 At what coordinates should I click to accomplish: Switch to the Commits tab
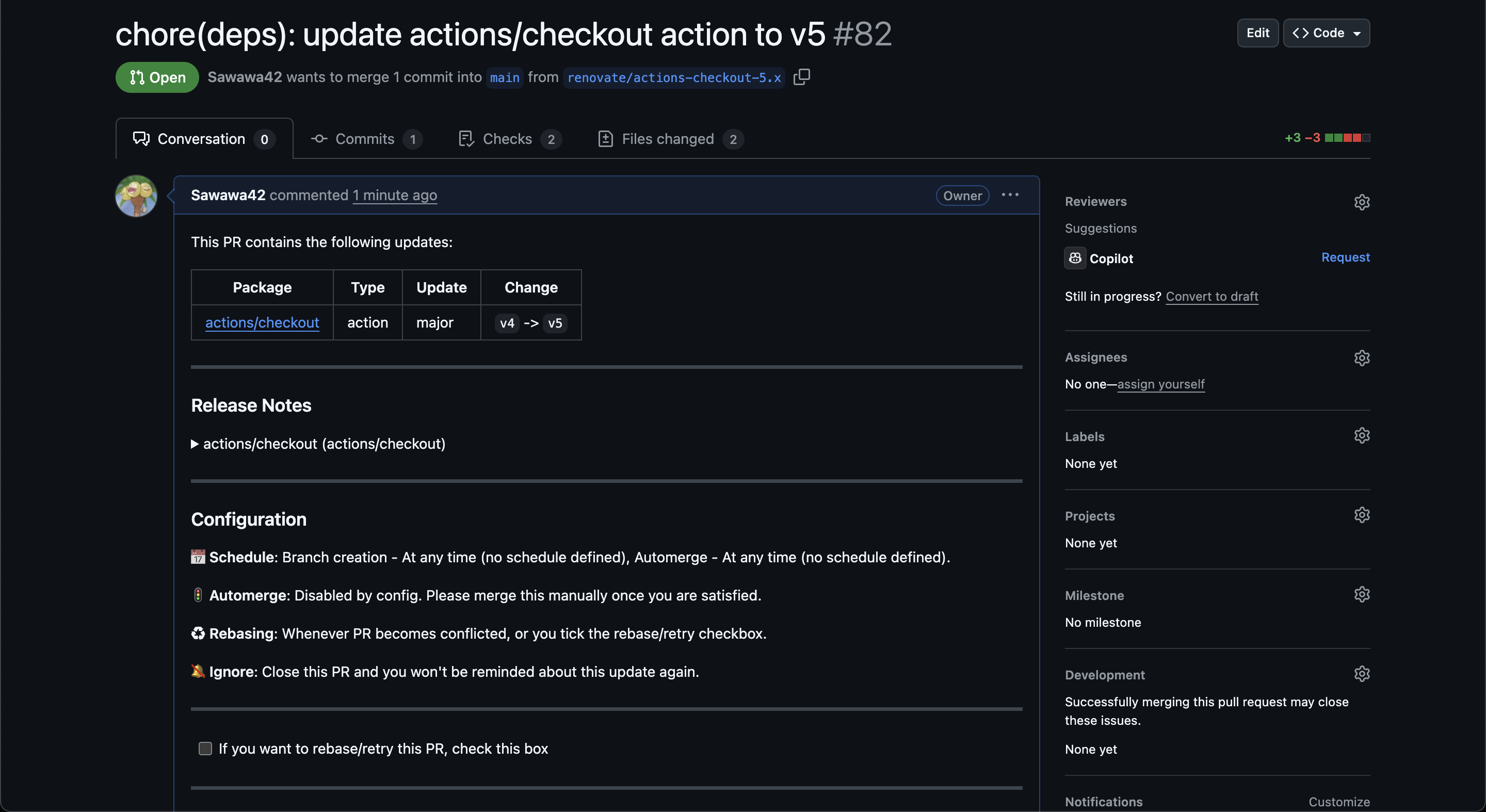(366, 139)
